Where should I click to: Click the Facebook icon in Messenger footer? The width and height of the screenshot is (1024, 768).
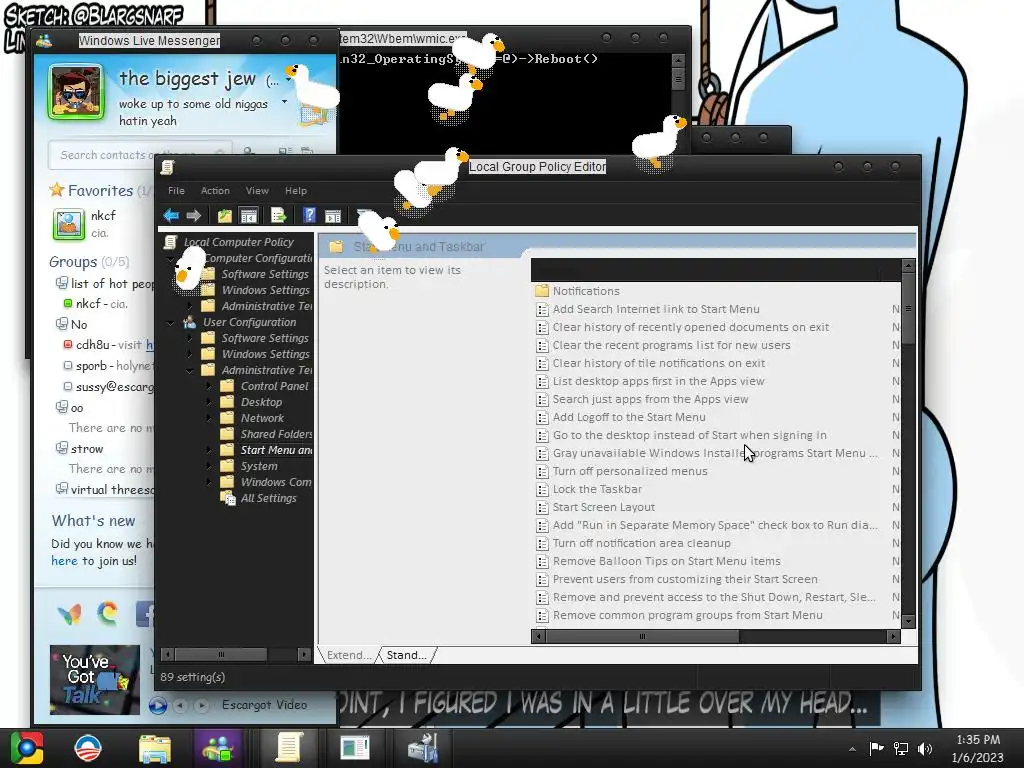(145, 614)
